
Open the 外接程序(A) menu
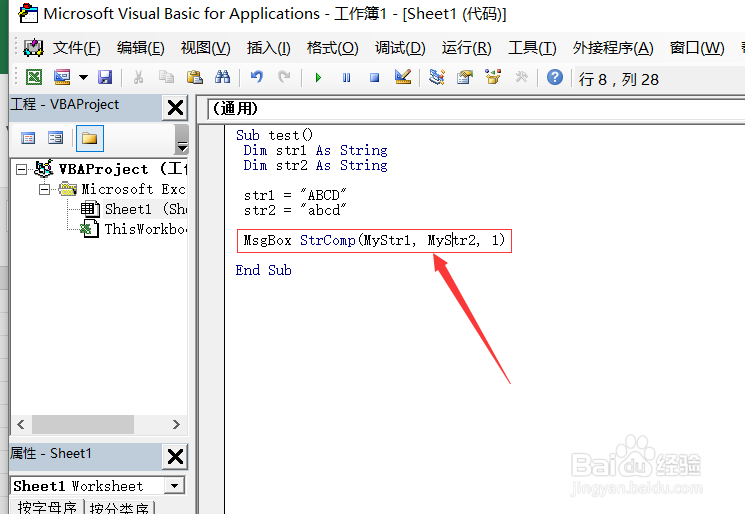(613, 48)
